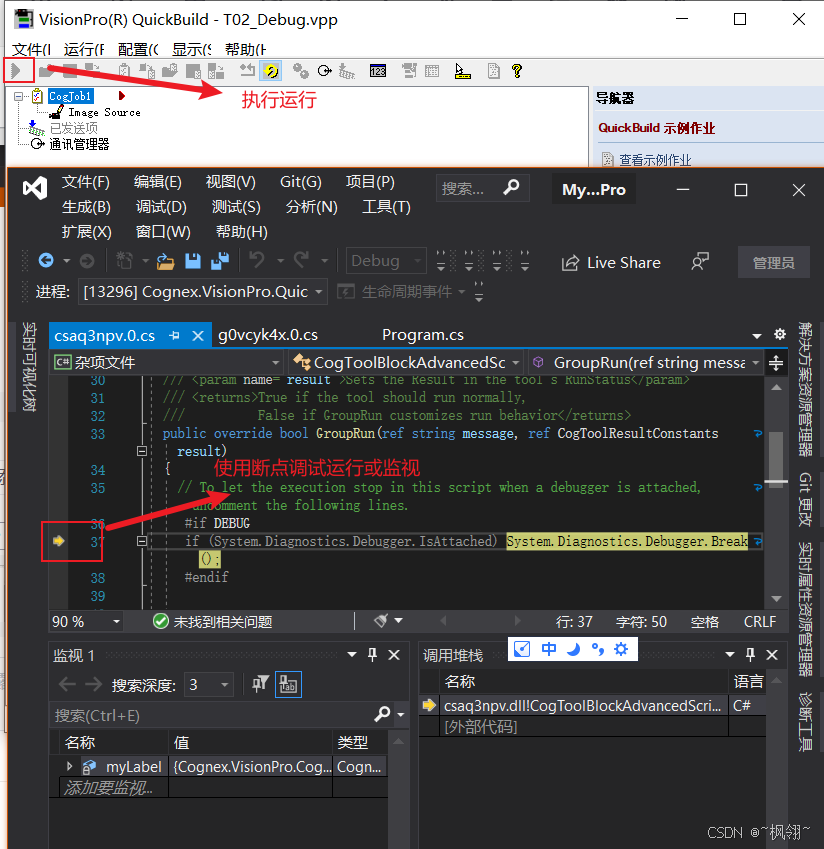Click the 未找到相关问题 status indicator
Screen dimensions: 824x849
click(213, 622)
